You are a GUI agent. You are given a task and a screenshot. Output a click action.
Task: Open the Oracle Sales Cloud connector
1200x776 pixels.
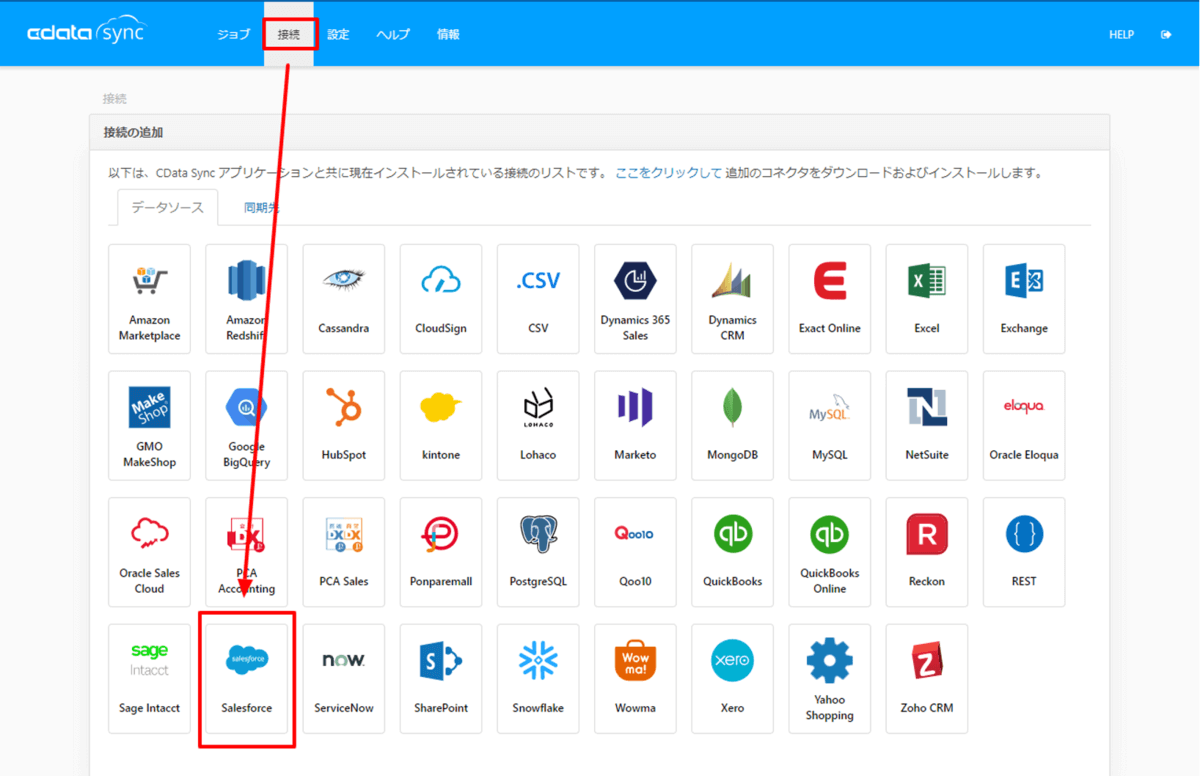149,552
